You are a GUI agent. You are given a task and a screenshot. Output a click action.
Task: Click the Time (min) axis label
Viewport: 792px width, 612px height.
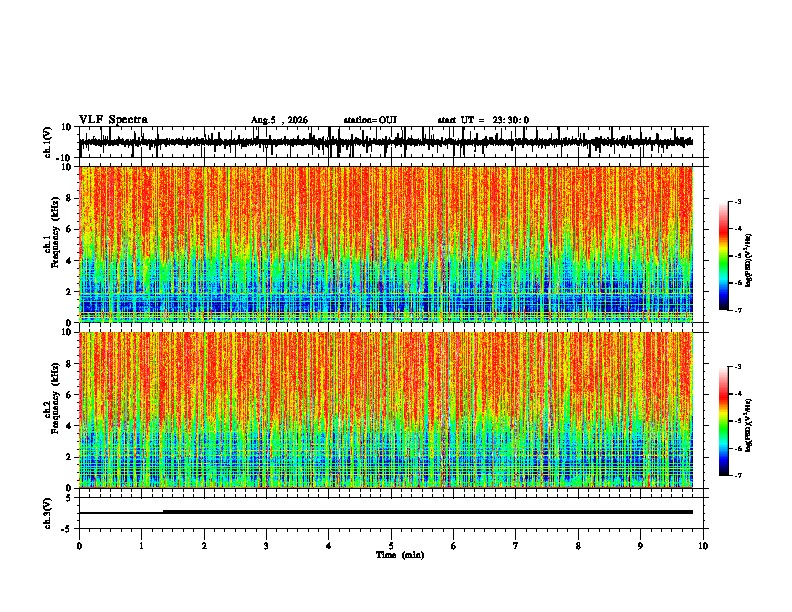(x=400, y=555)
